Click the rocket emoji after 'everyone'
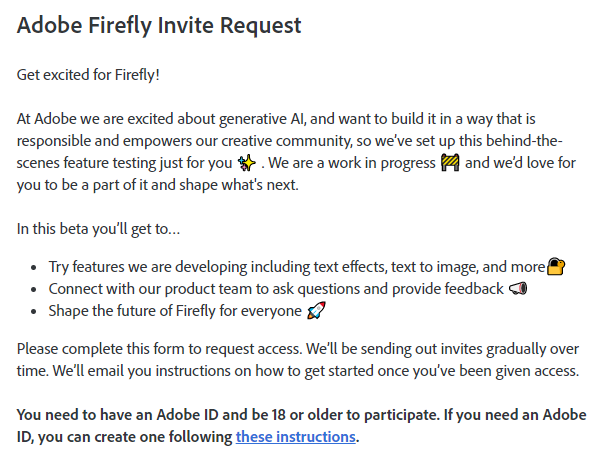 coord(316,311)
